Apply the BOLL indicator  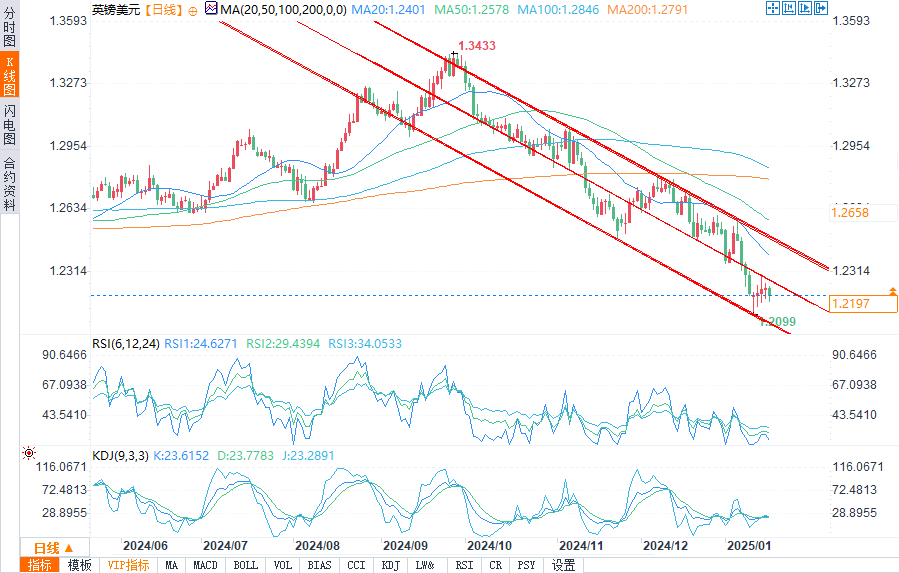tap(246, 565)
